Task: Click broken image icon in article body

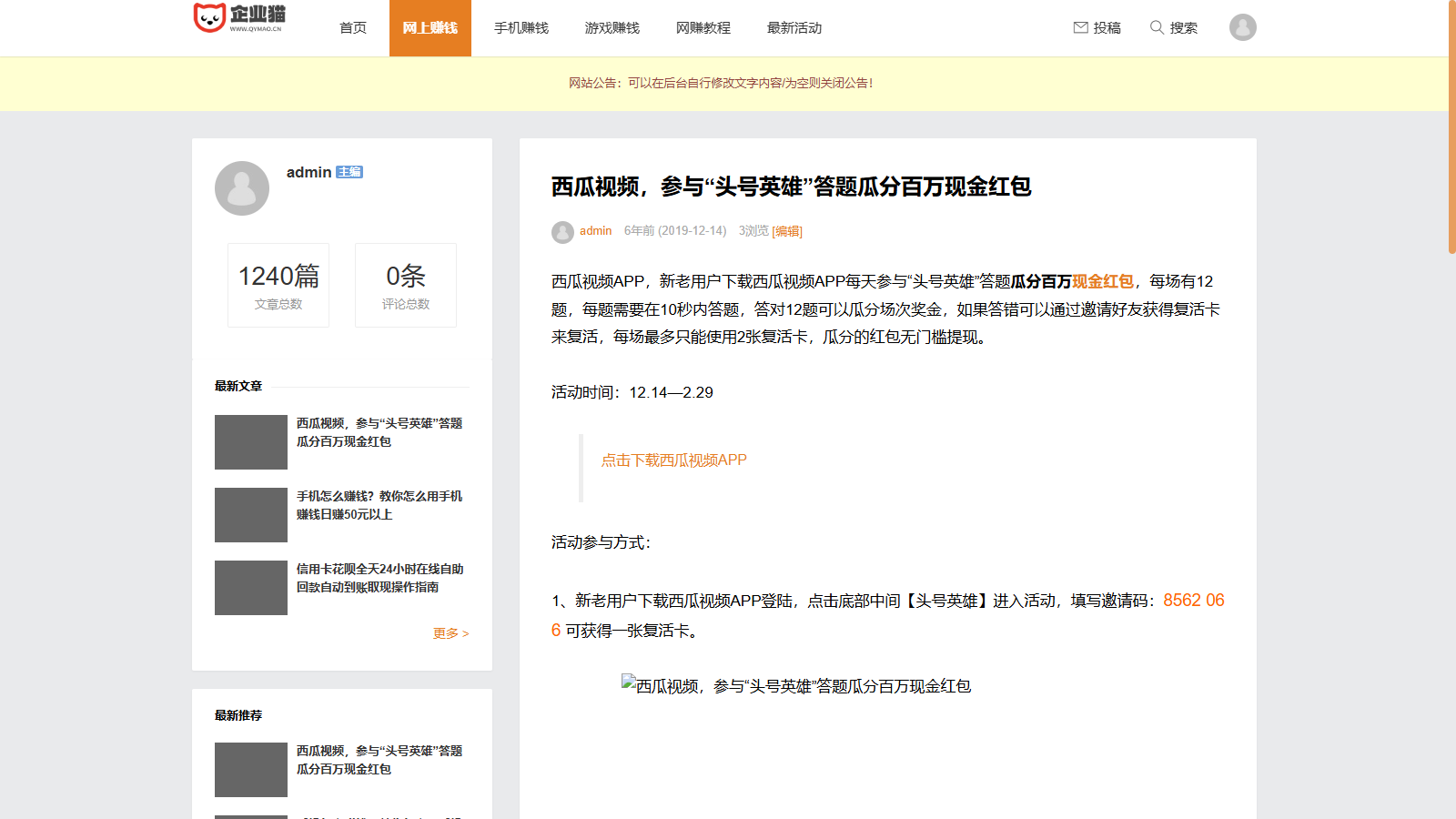Action: (628, 682)
